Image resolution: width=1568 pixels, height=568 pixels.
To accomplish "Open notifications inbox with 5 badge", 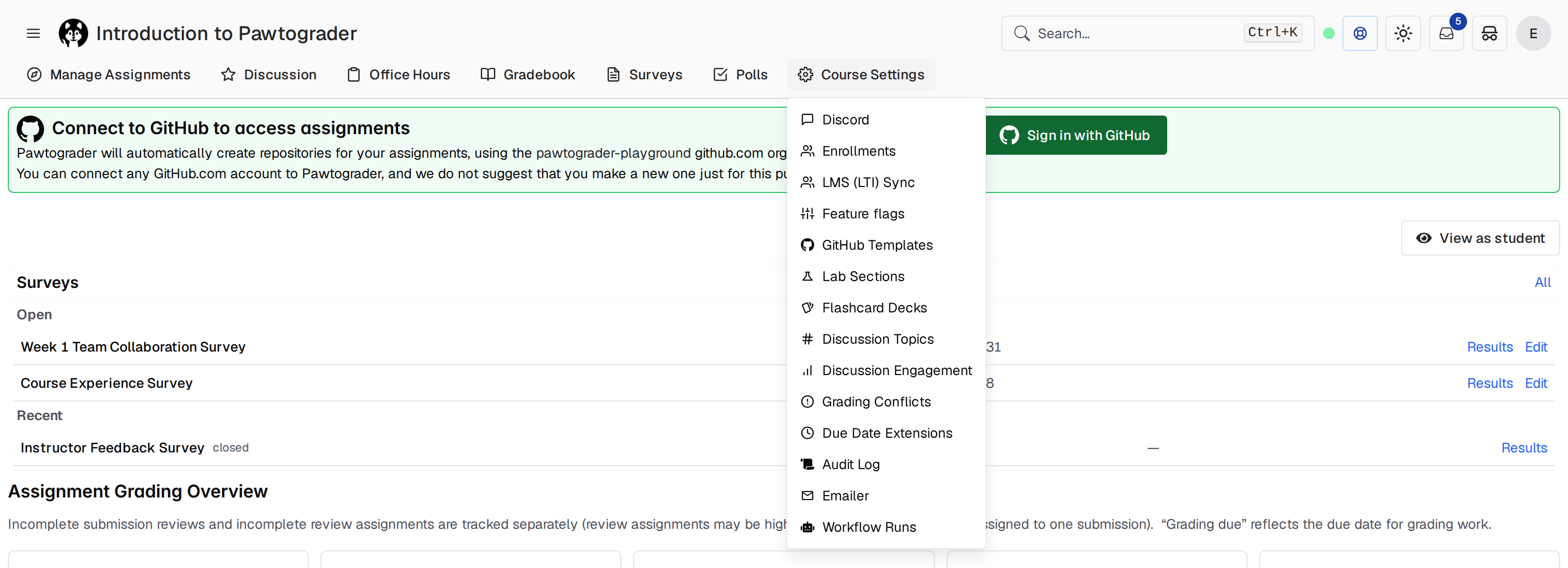I will tap(1446, 33).
